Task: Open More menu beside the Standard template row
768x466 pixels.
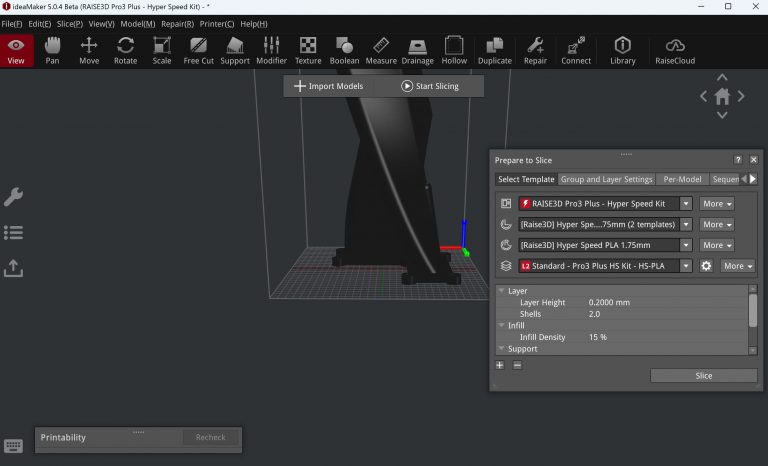Action: pyautogui.click(x=738, y=266)
